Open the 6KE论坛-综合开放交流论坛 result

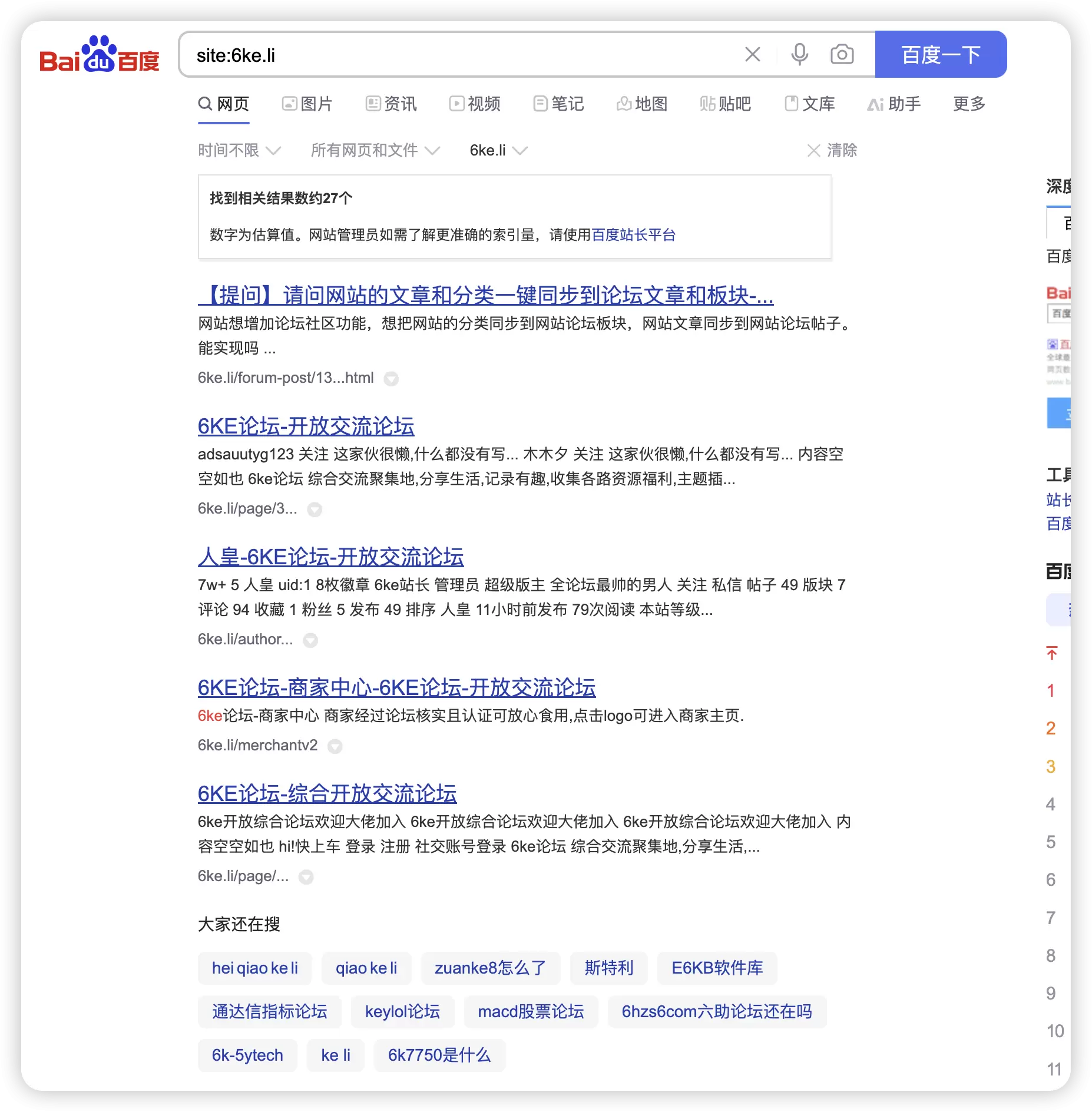tap(327, 794)
